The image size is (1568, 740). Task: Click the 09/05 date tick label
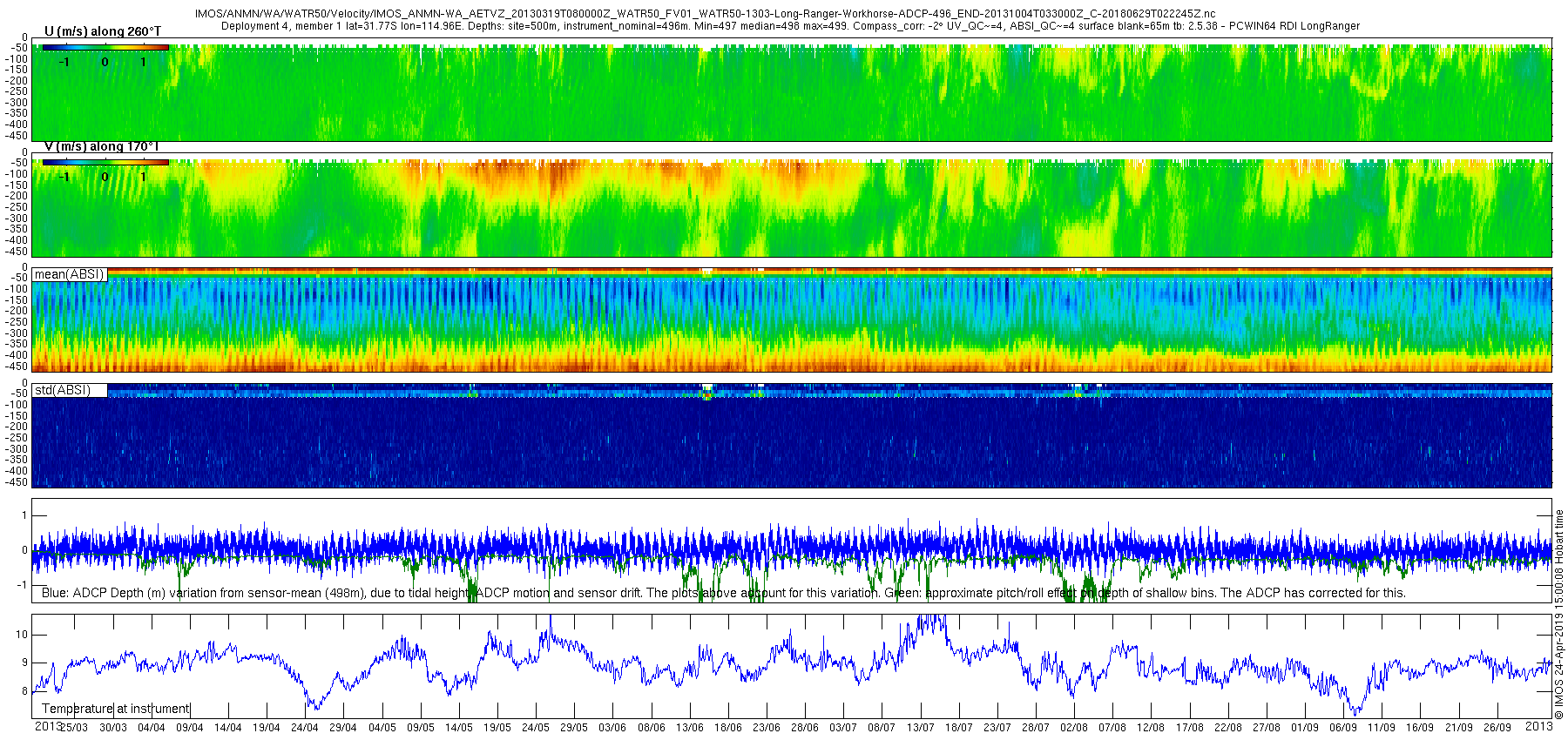[x=420, y=728]
